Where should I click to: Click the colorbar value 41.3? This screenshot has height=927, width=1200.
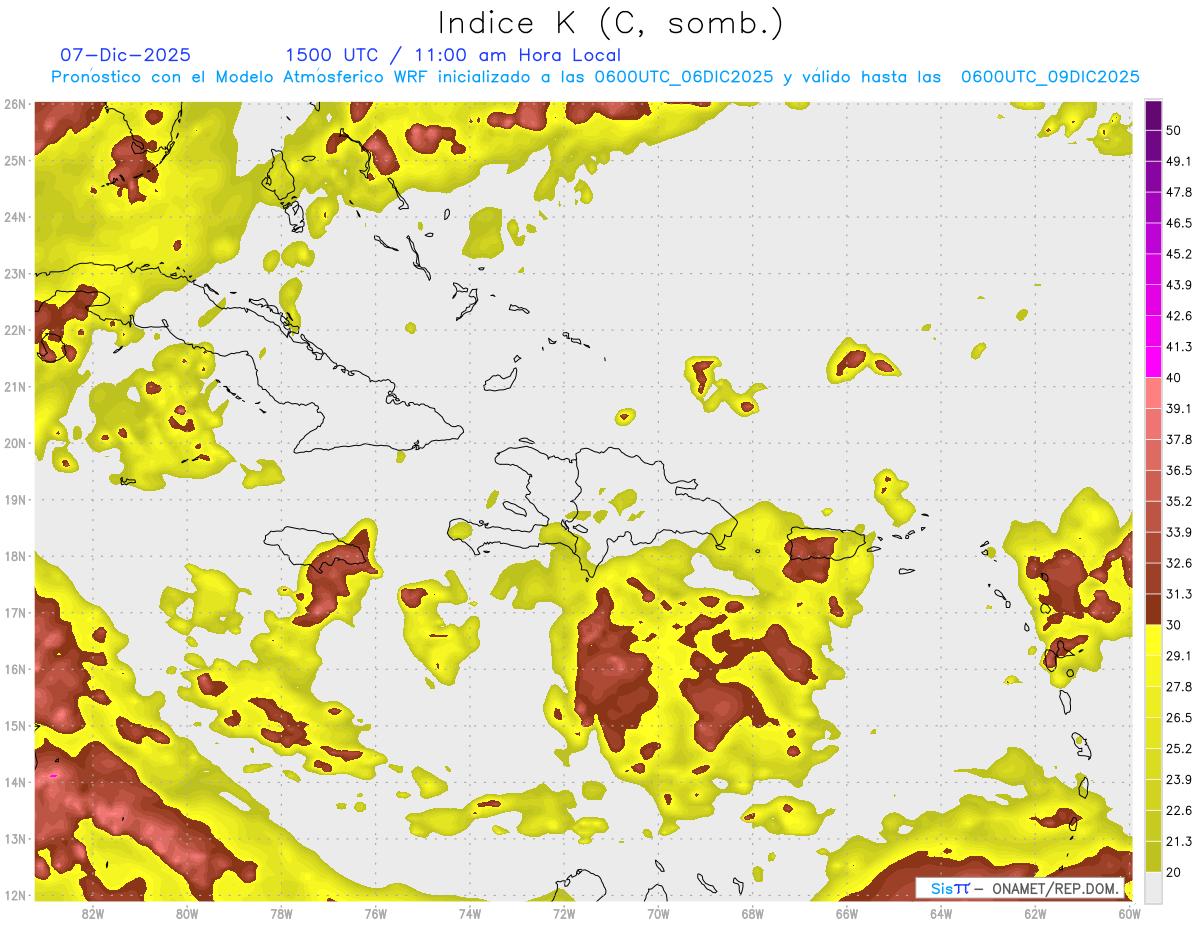coord(1179,346)
